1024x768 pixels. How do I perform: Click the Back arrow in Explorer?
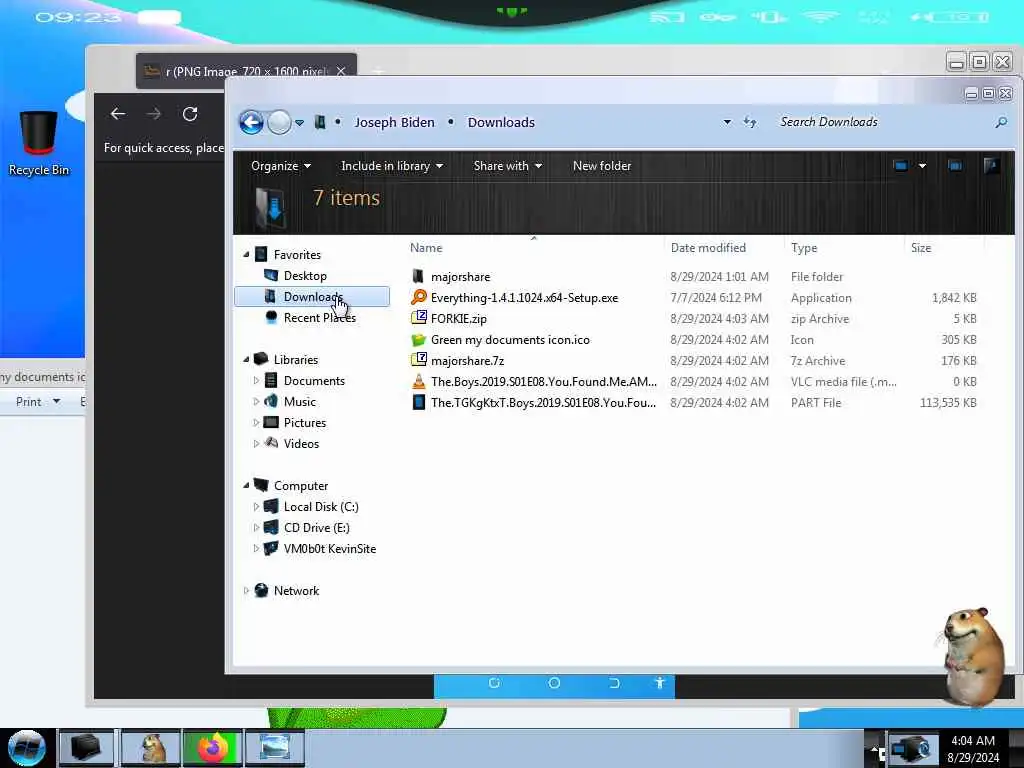click(251, 122)
